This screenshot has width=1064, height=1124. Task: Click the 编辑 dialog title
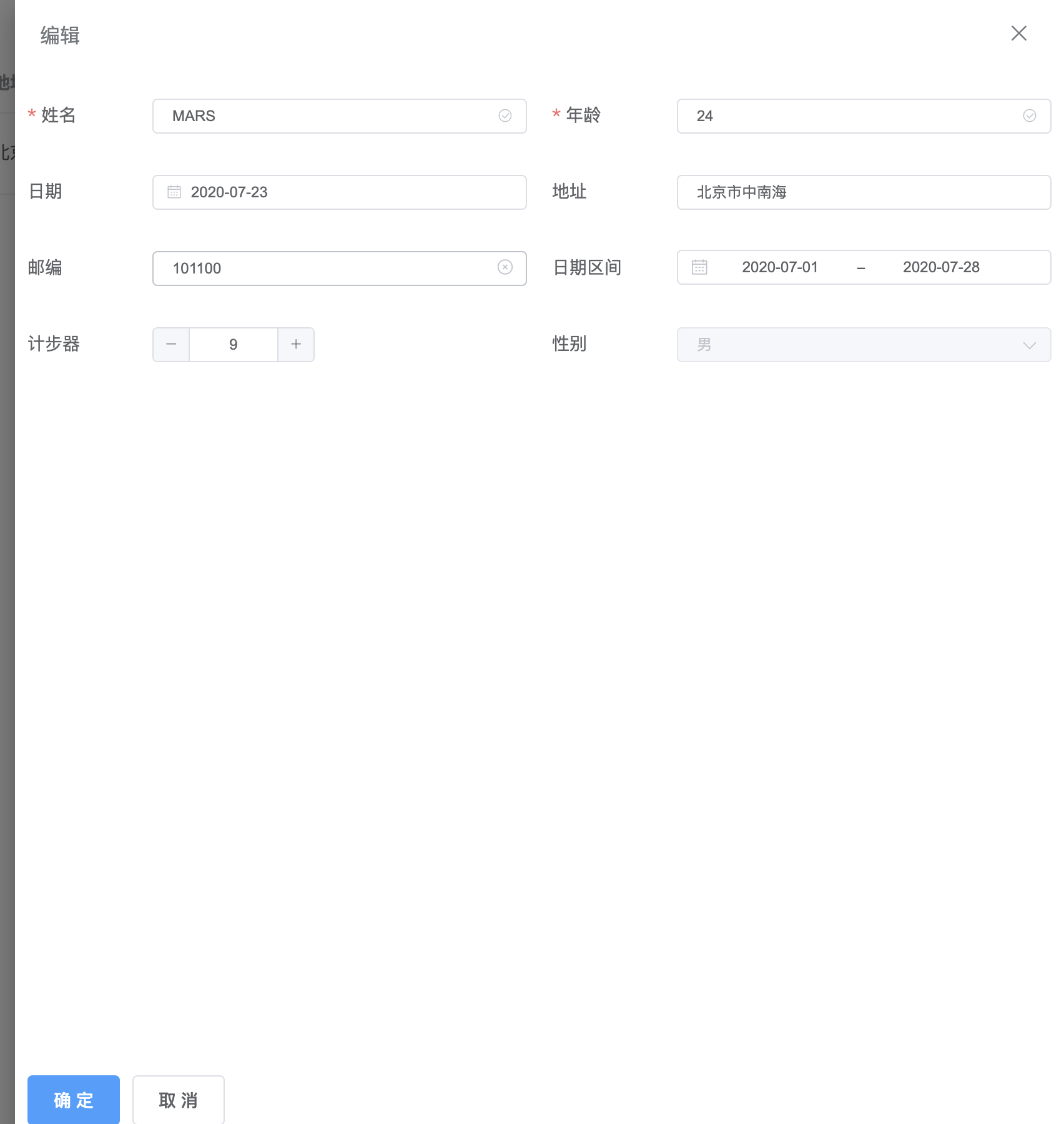click(60, 36)
